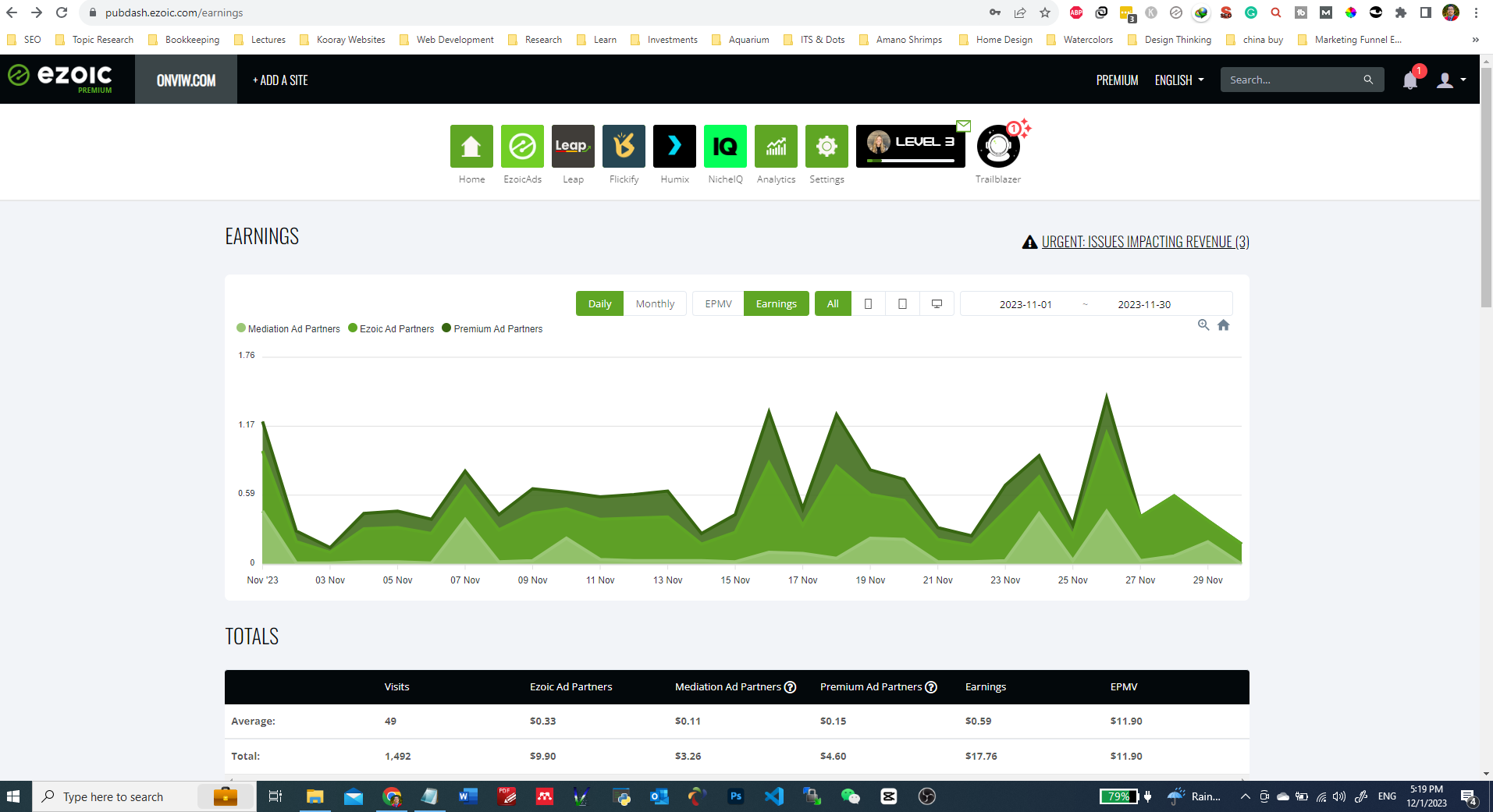The image size is (1493, 812).
Task: Switch chart to Daily view
Action: click(x=599, y=303)
